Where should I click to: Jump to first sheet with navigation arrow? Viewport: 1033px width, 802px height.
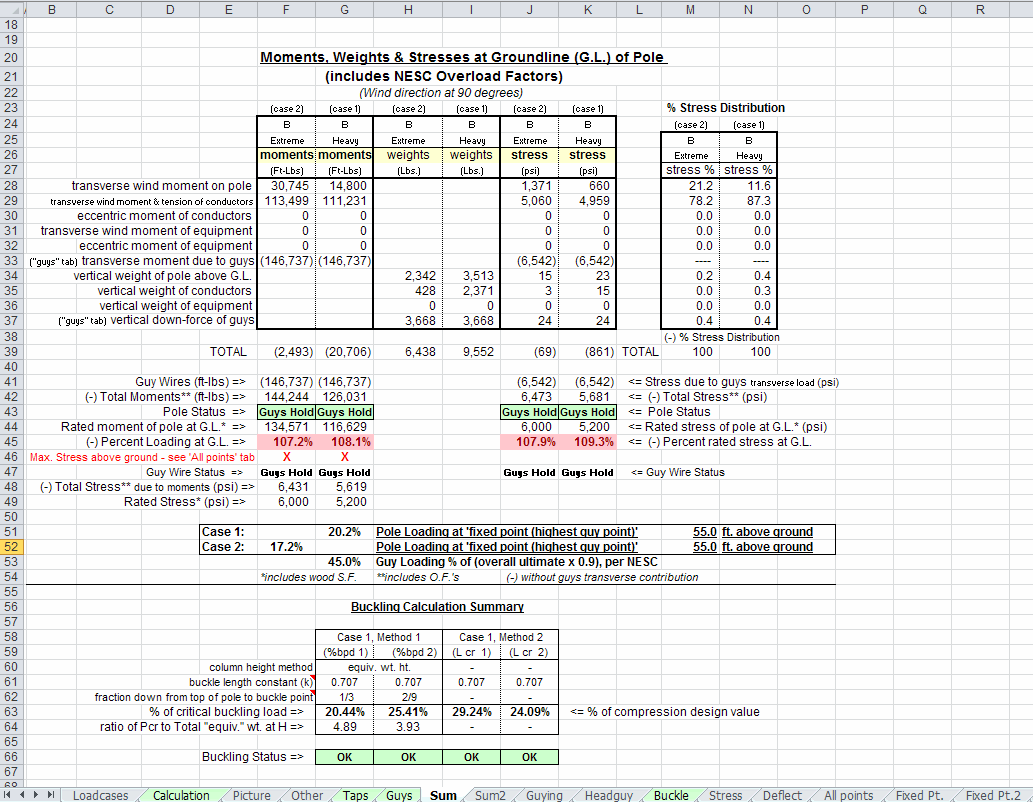(x=8, y=795)
